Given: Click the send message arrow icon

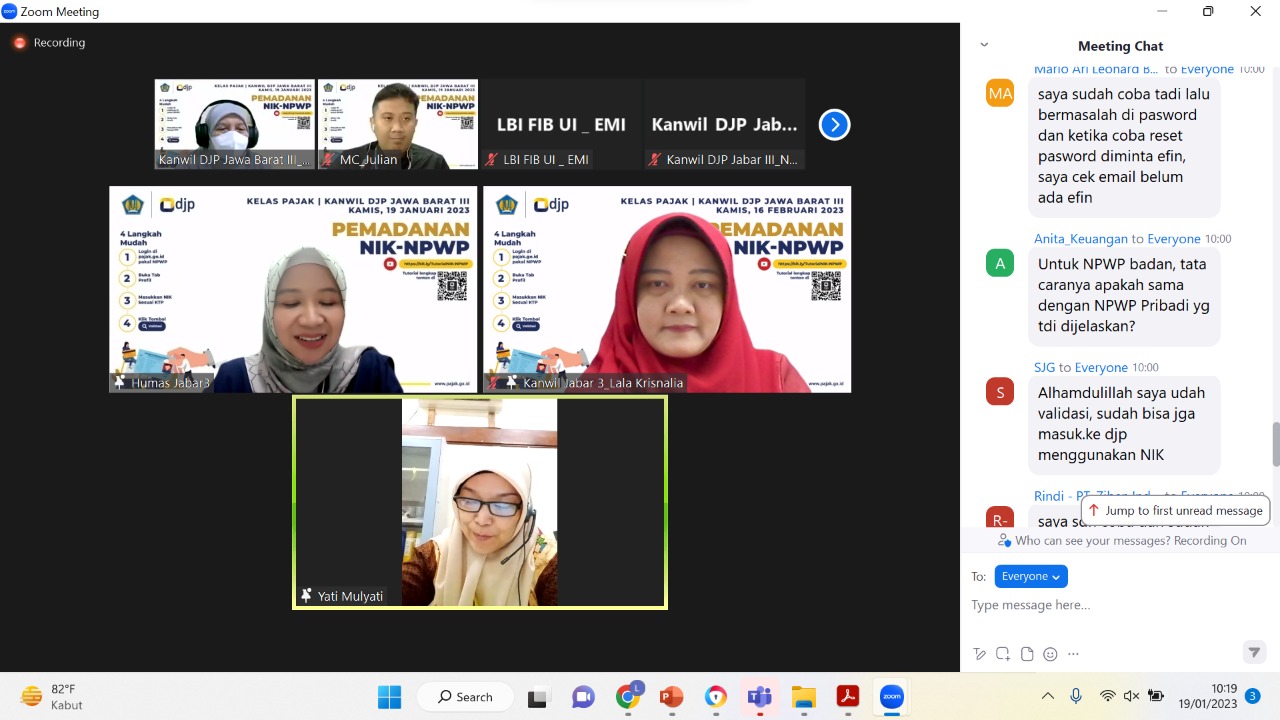Looking at the screenshot, I should coord(1254,653).
